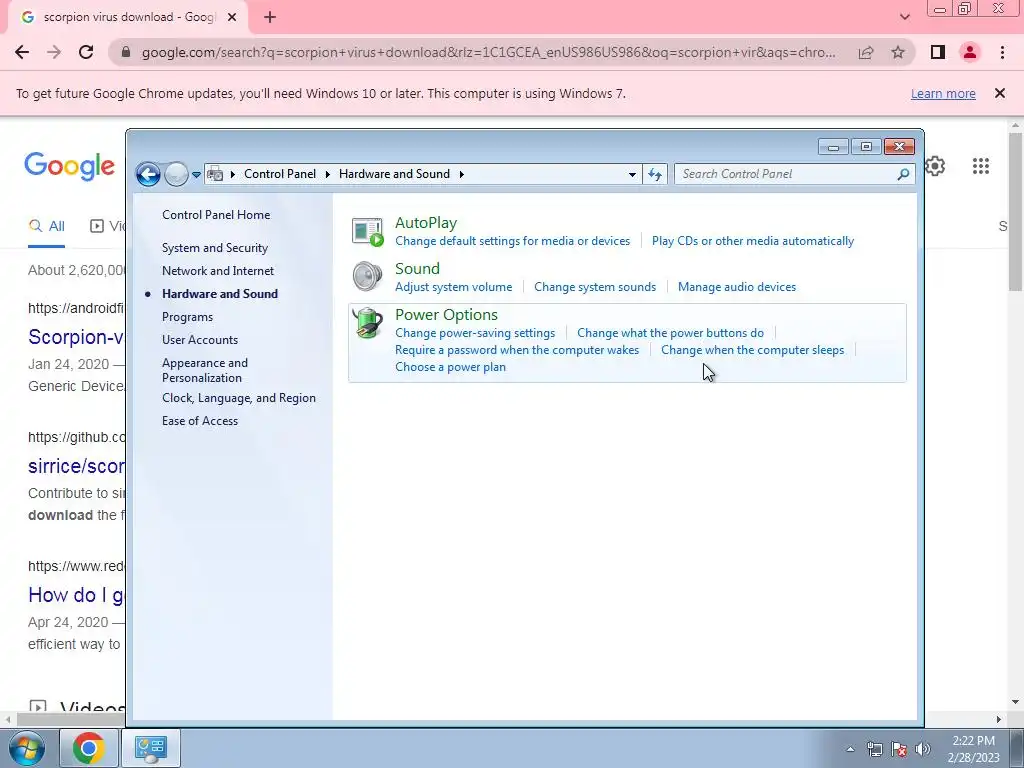Viewport: 1024px width, 768px height.
Task: Click Change power-saving settings
Action: coord(475,333)
